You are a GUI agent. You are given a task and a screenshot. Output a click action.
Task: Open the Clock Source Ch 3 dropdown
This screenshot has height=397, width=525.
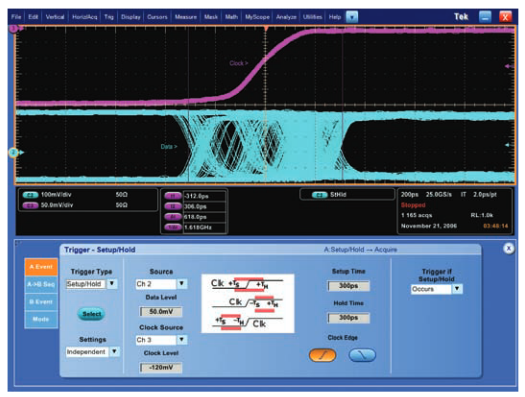click(181, 340)
